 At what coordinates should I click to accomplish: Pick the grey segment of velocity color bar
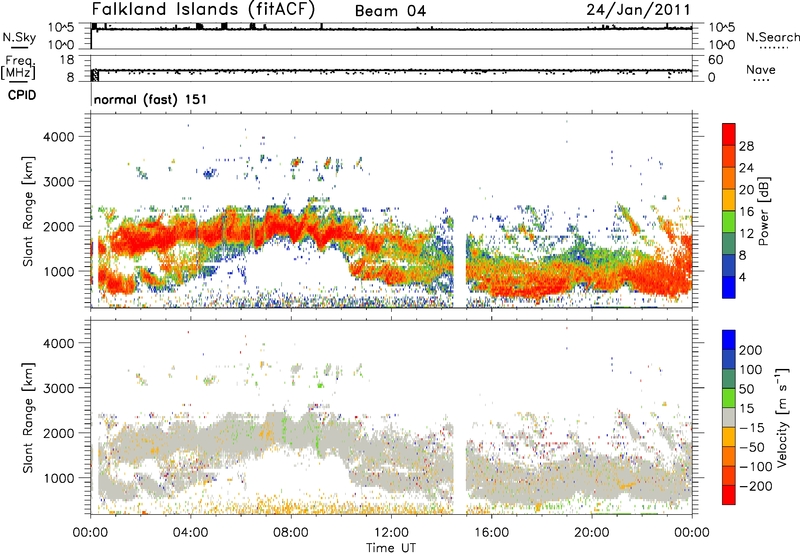729,417
